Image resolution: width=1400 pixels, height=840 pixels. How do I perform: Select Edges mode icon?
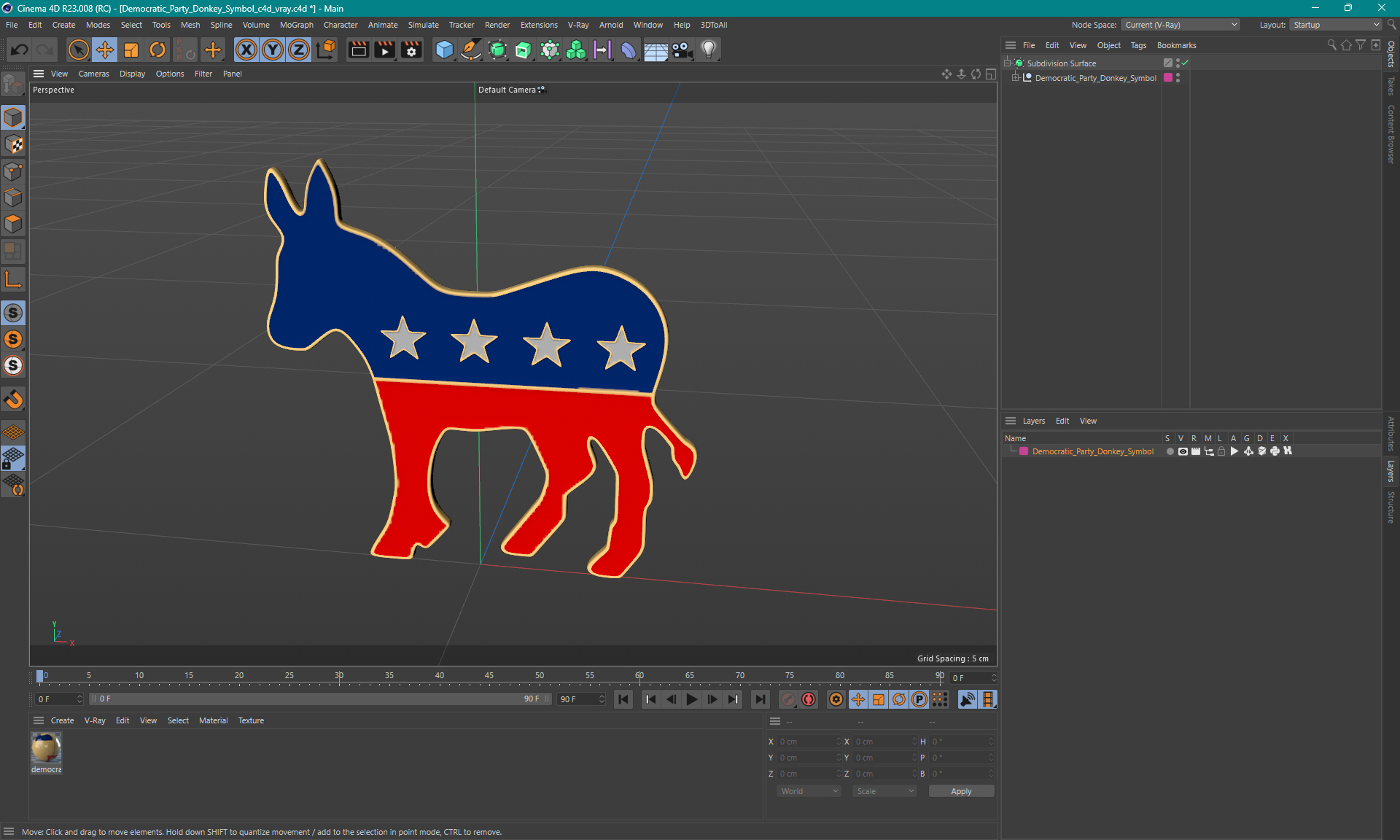tap(13, 198)
